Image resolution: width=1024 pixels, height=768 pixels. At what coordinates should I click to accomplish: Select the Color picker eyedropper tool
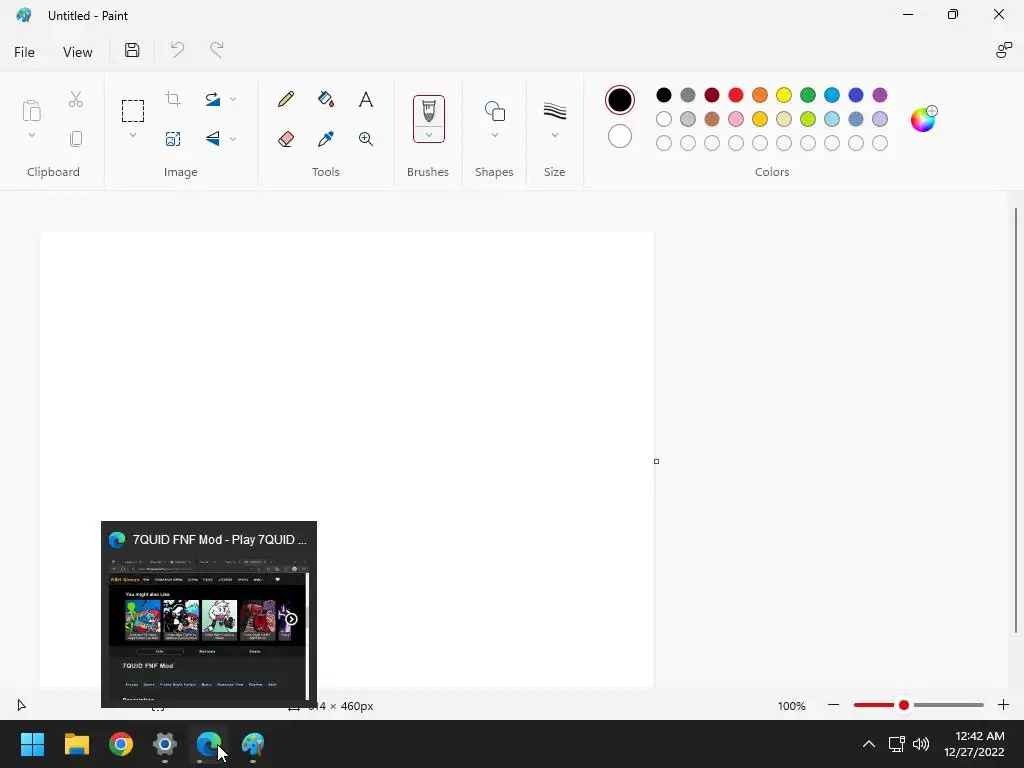click(x=326, y=138)
